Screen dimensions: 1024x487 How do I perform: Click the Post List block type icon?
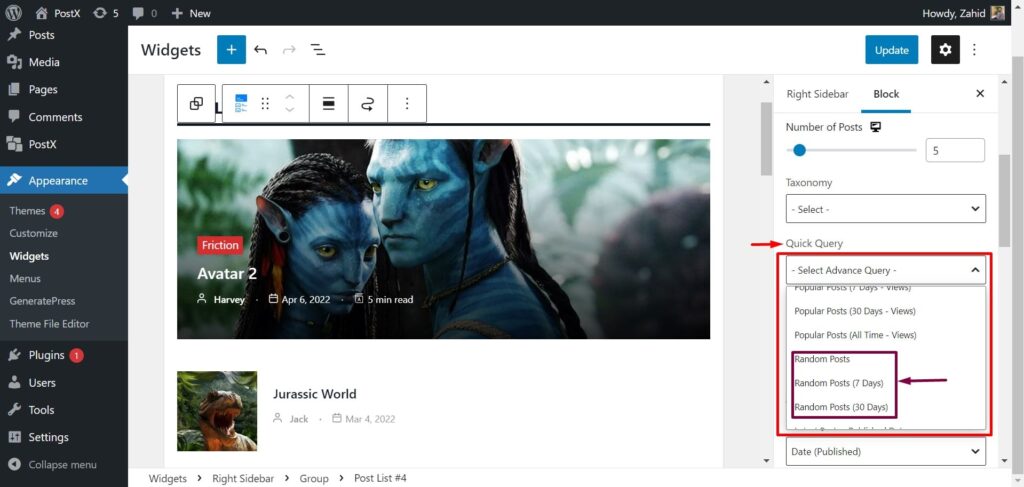[x=241, y=103]
